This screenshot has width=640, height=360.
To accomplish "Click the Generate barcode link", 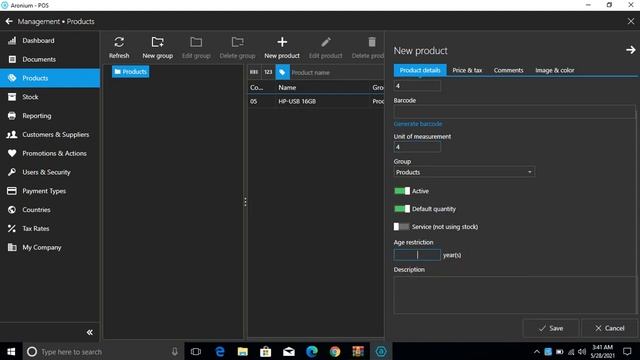I will coord(418,124).
